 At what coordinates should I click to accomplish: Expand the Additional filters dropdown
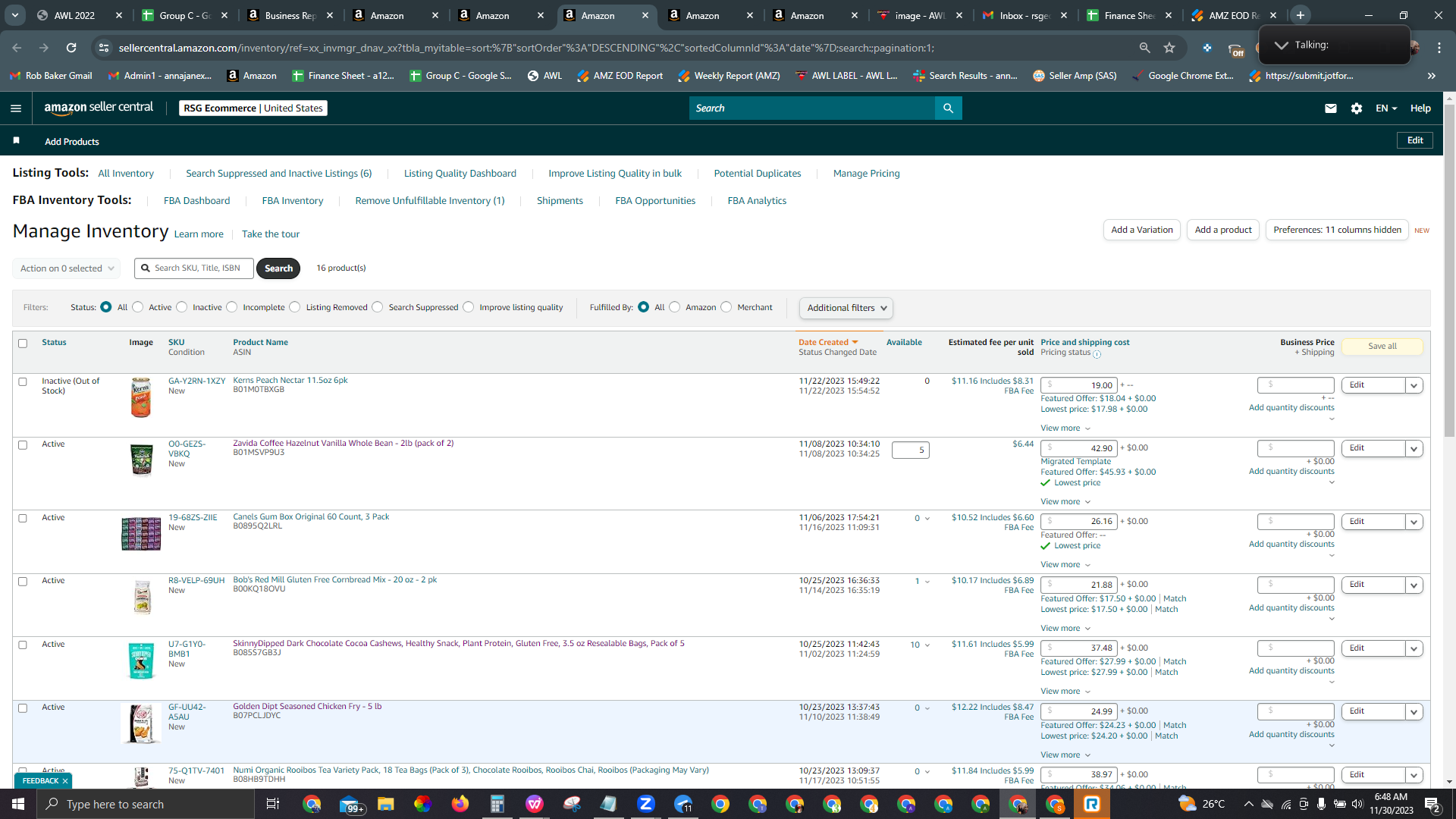[x=846, y=308]
